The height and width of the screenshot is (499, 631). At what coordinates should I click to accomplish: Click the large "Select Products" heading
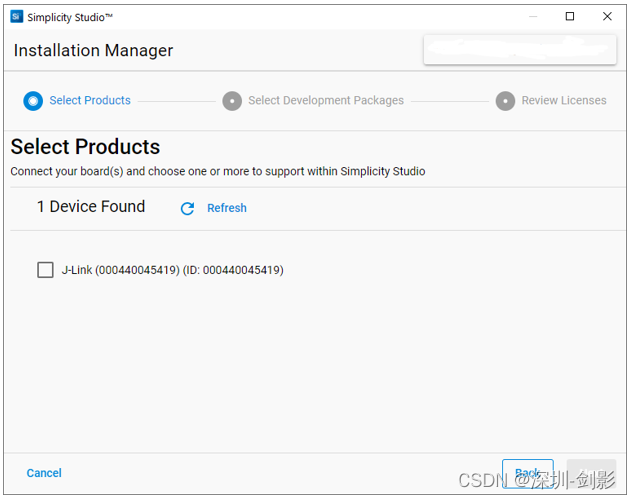point(85,148)
